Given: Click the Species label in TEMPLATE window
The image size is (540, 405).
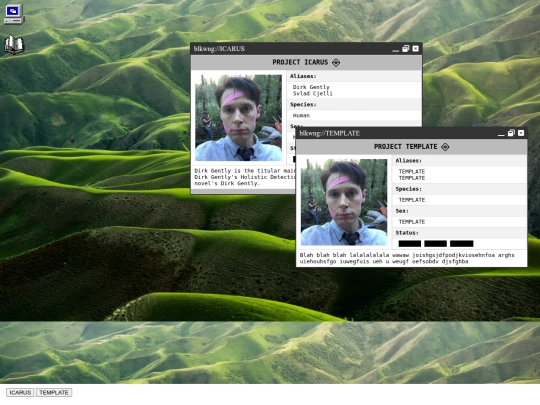Looking at the screenshot, I should click(x=409, y=189).
